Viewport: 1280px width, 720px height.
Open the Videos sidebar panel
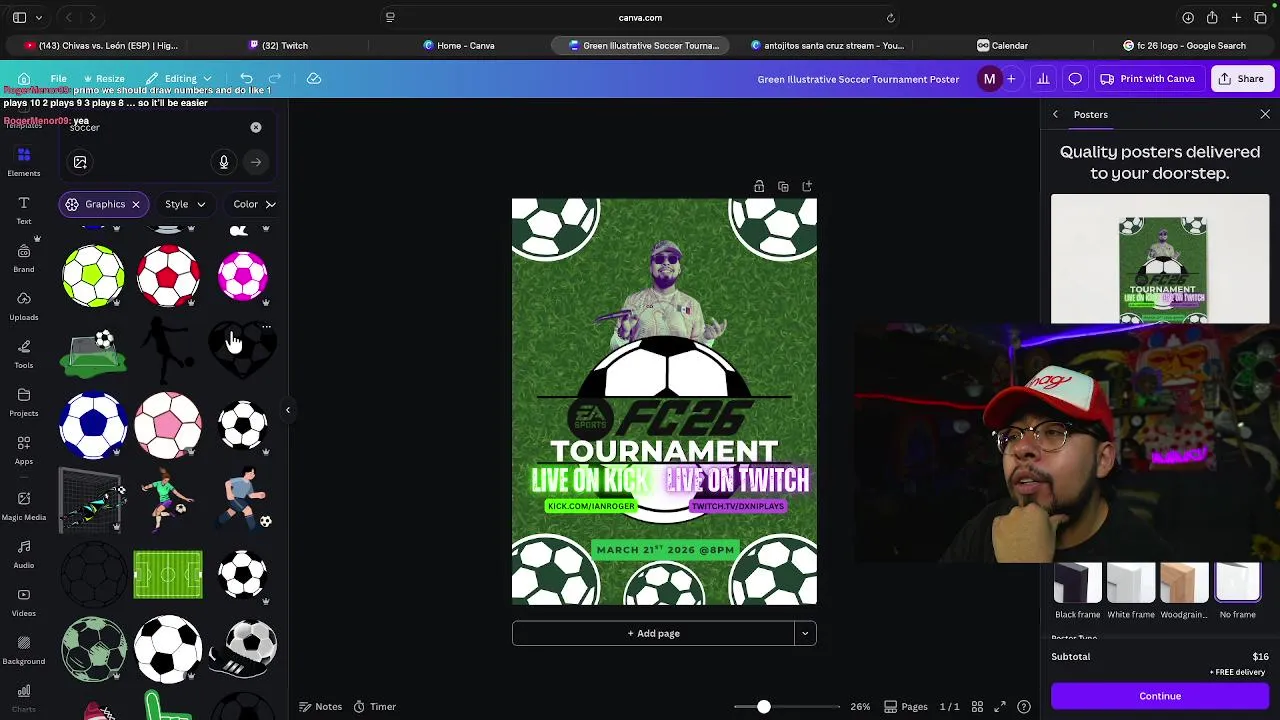tap(24, 602)
